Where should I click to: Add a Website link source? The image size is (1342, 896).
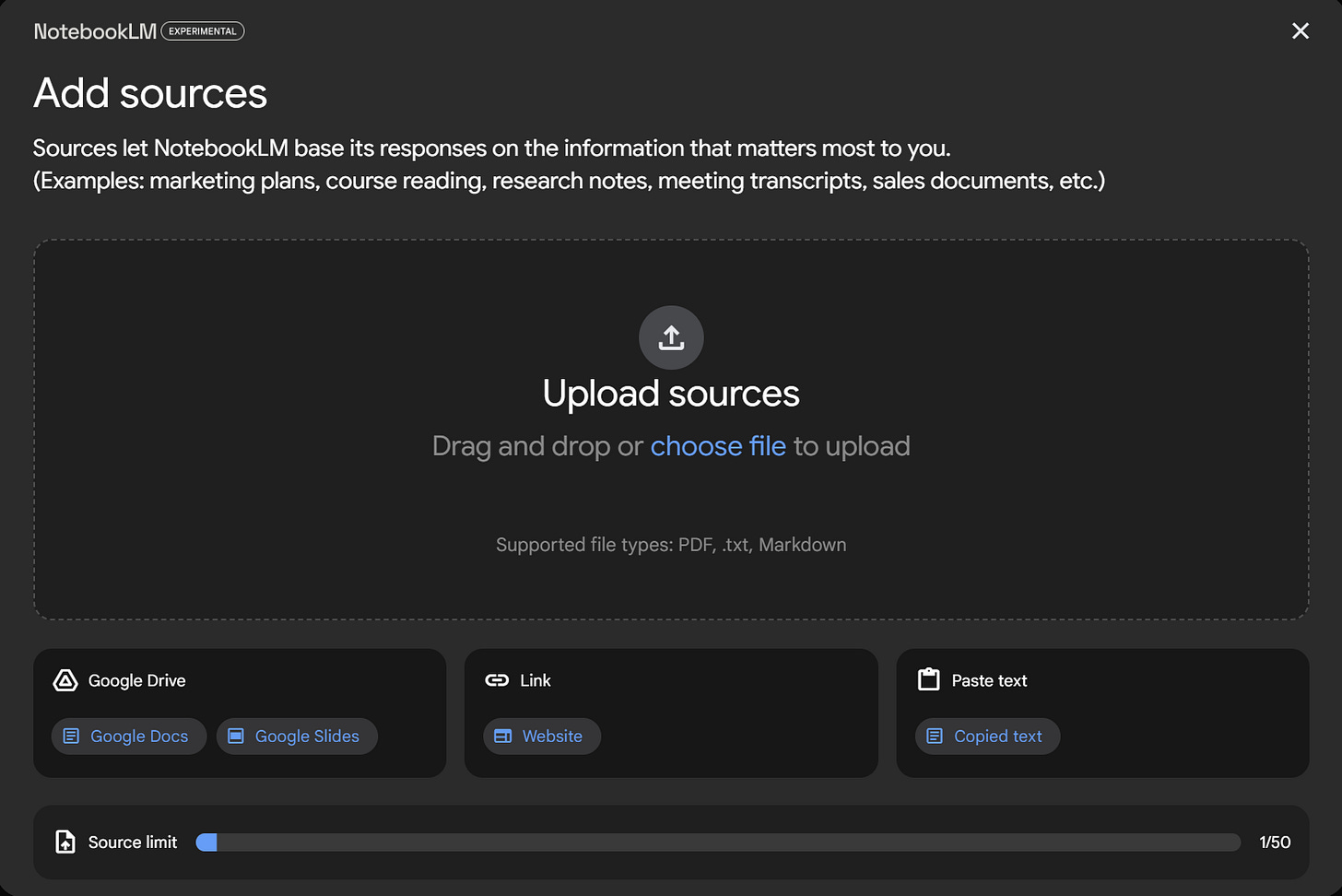click(x=542, y=737)
